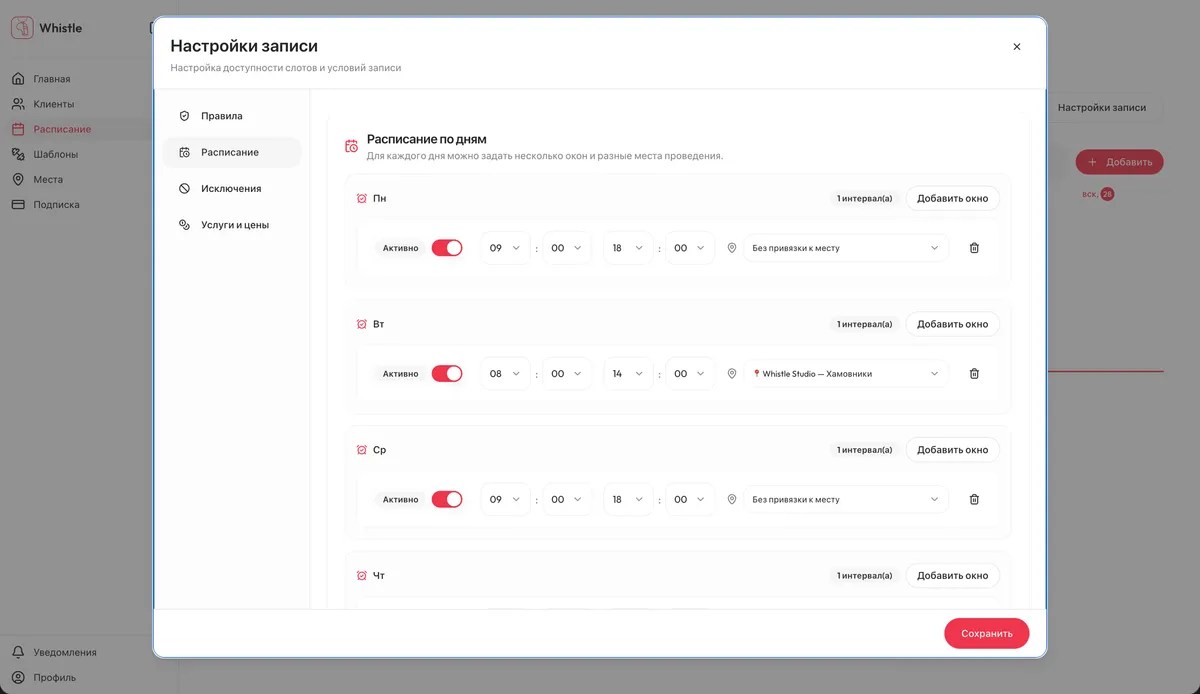Image resolution: width=1200 pixels, height=694 pixels.
Task: Open the Вт start hour 08 dropdown
Action: click(x=505, y=374)
